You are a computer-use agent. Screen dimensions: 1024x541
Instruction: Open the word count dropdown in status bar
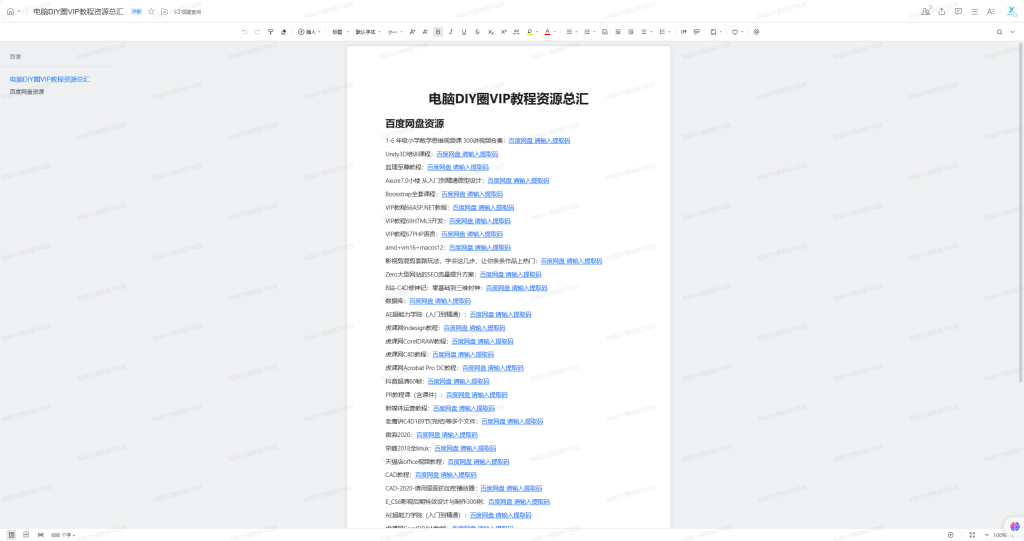point(63,534)
